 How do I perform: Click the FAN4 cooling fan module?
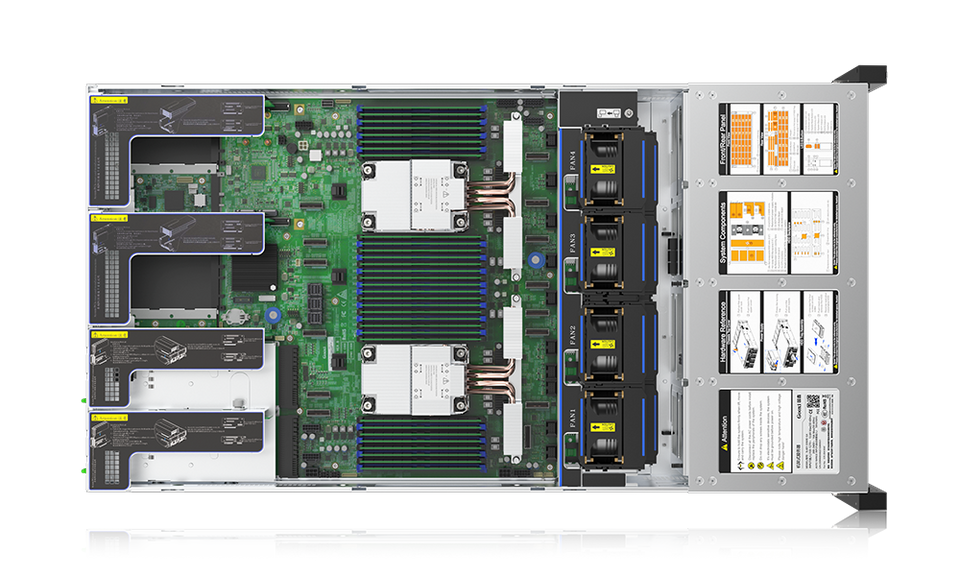click(x=606, y=161)
